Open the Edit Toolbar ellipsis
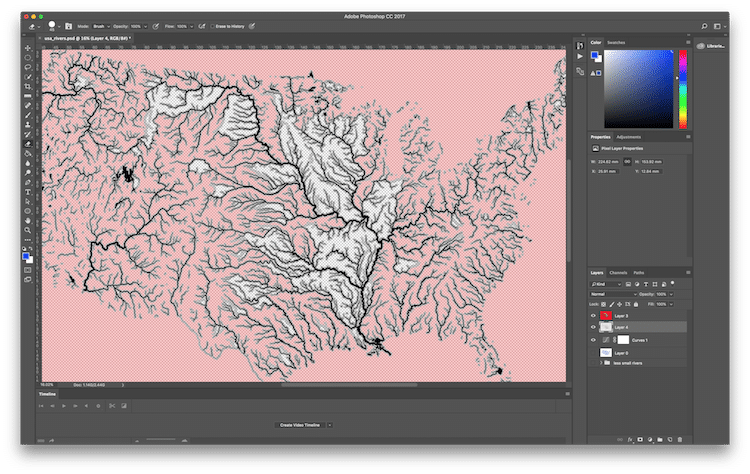Image resolution: width=750 pixels, height=474 pixels. click(x=28, y=240)
